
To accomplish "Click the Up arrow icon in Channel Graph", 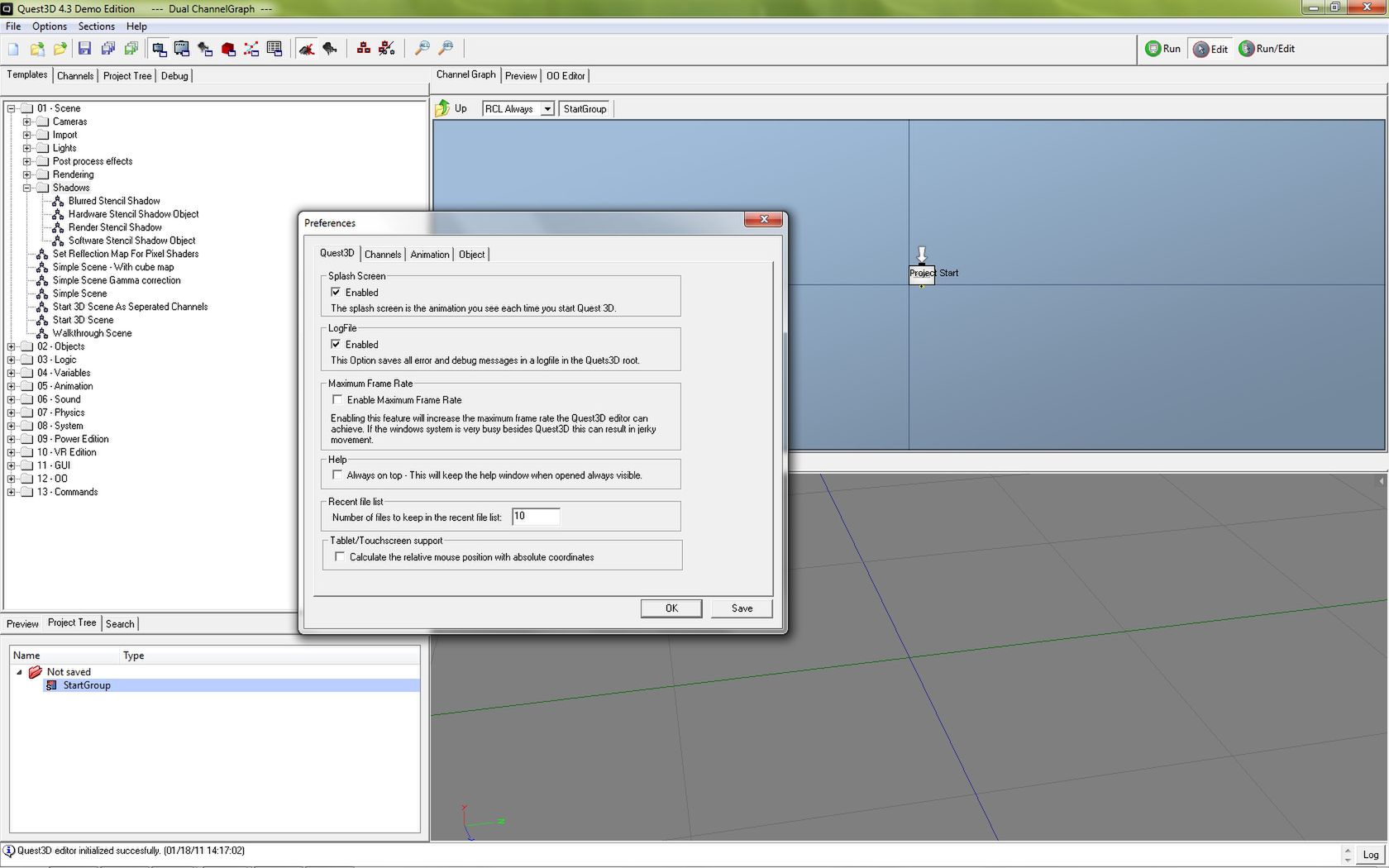I will [x=443, y=108].
